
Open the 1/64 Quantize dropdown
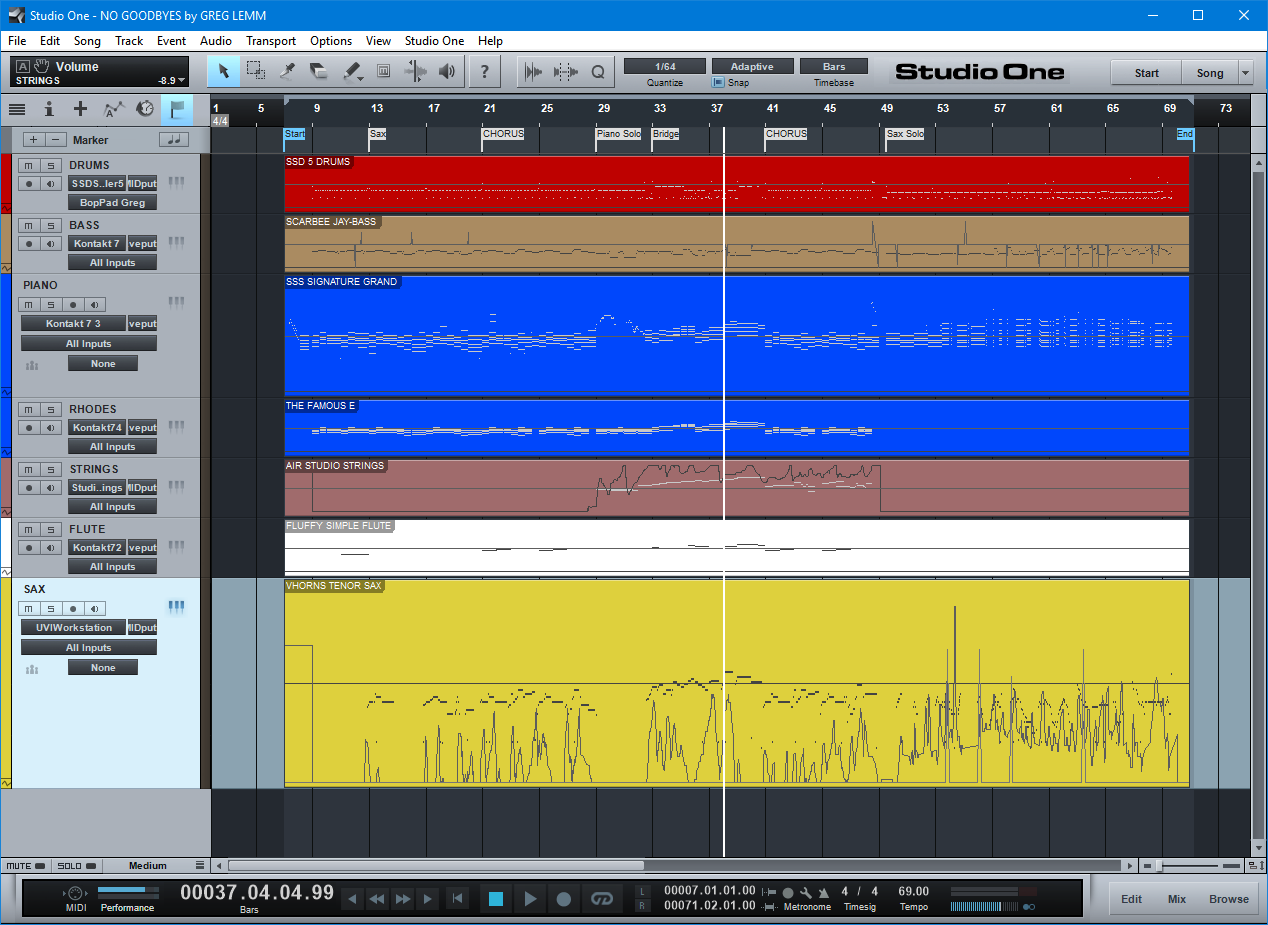pos(665,66)
